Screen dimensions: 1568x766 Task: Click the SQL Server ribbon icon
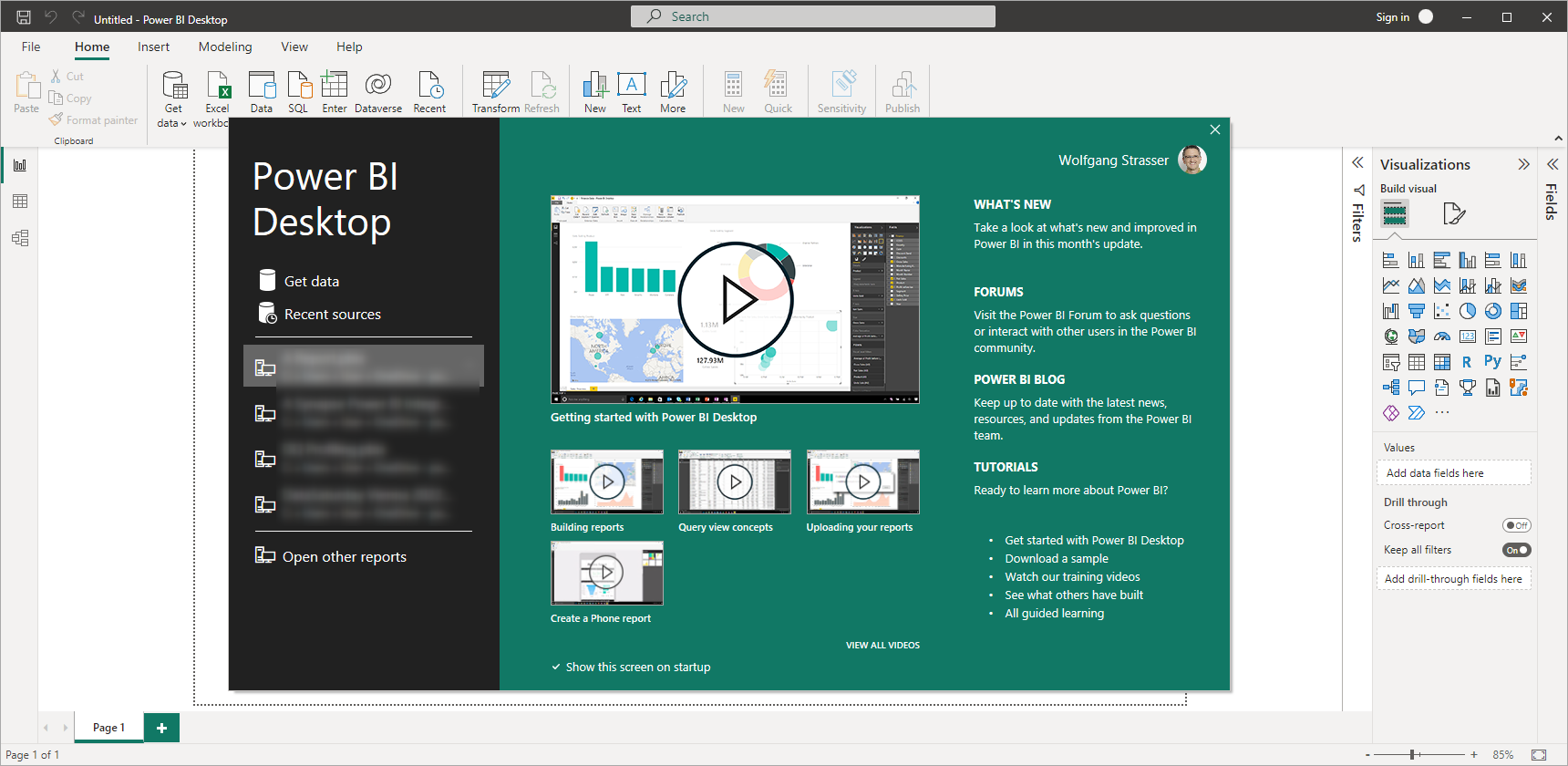click(x=298, y=91)
